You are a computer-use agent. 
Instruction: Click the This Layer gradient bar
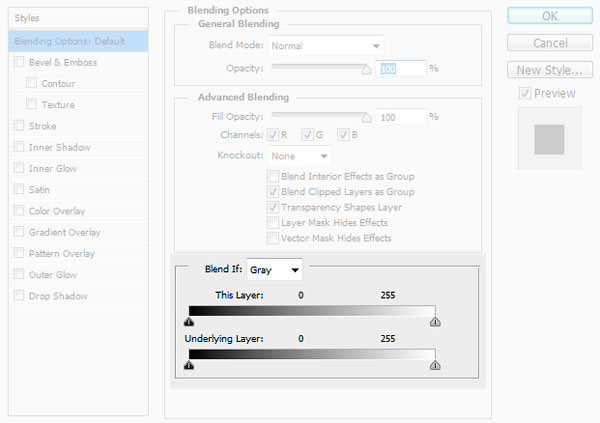(x=312, y=310)
